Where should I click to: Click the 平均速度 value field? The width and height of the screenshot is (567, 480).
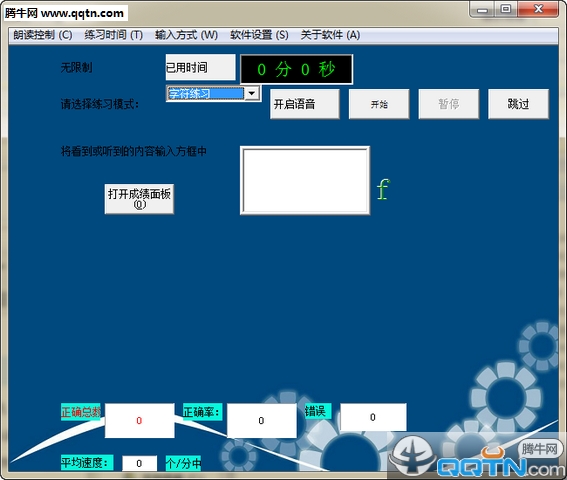[x=140, y=463]
